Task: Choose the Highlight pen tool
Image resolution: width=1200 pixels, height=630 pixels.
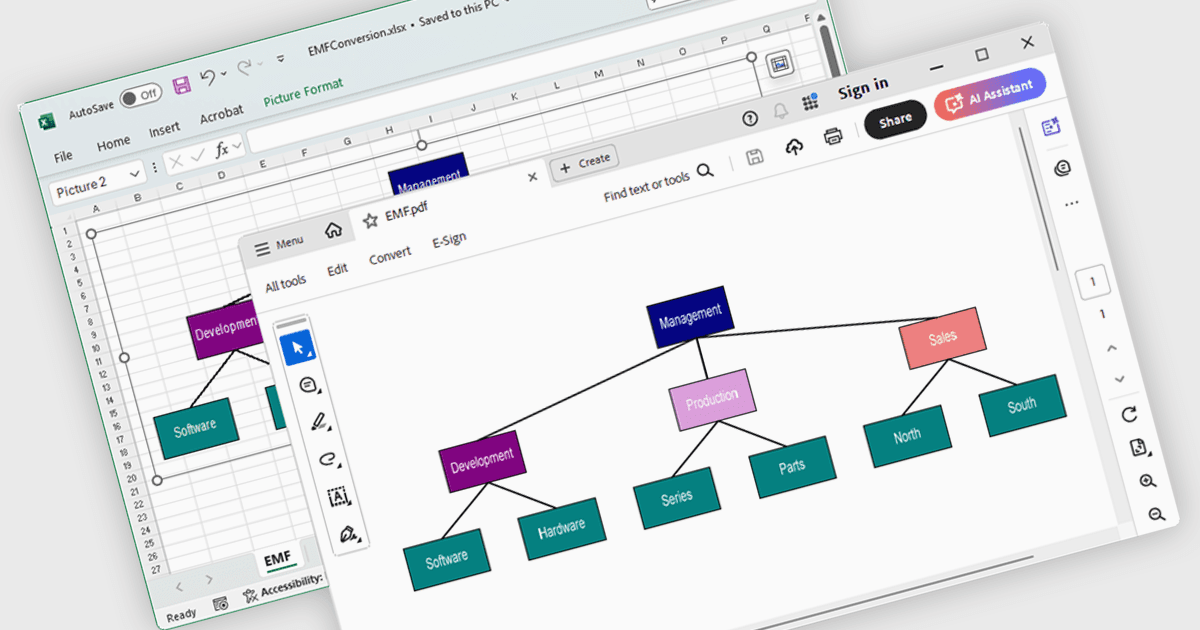Action: [321, 423]
